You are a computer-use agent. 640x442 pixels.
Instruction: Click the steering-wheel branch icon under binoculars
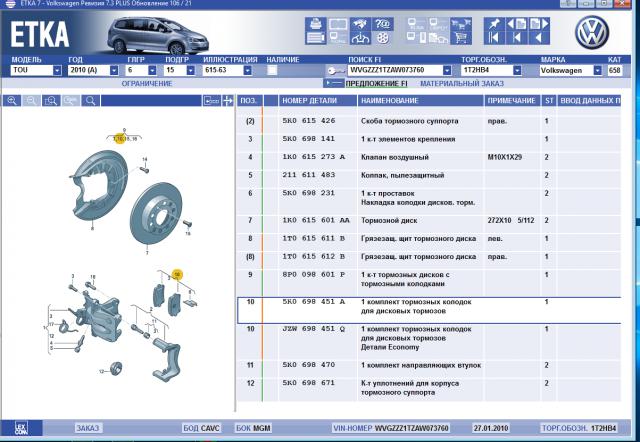(360, 38)
